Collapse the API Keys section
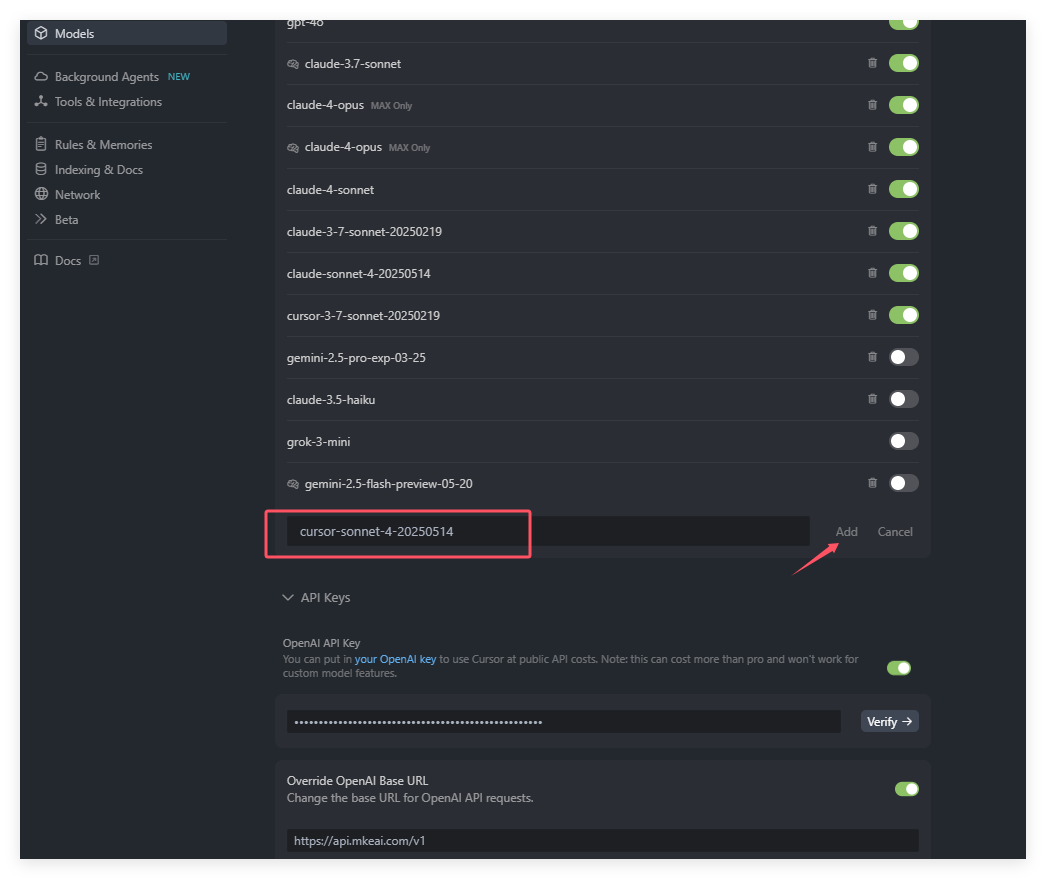The width and height of the screenshot is (1046, 879). click(316, 598)
